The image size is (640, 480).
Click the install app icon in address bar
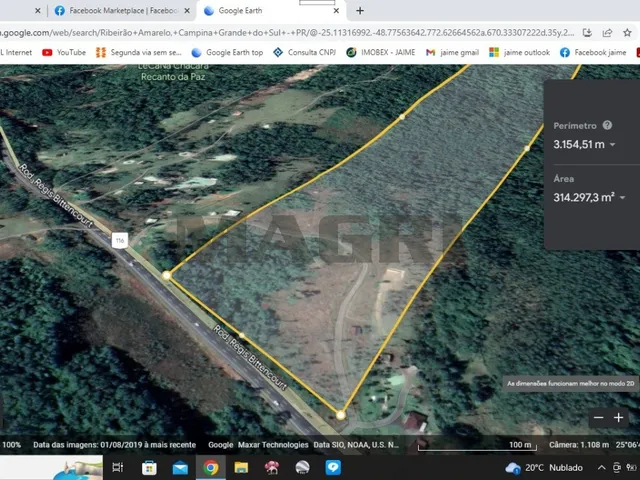pyautogui.click(x=587, y=33)
